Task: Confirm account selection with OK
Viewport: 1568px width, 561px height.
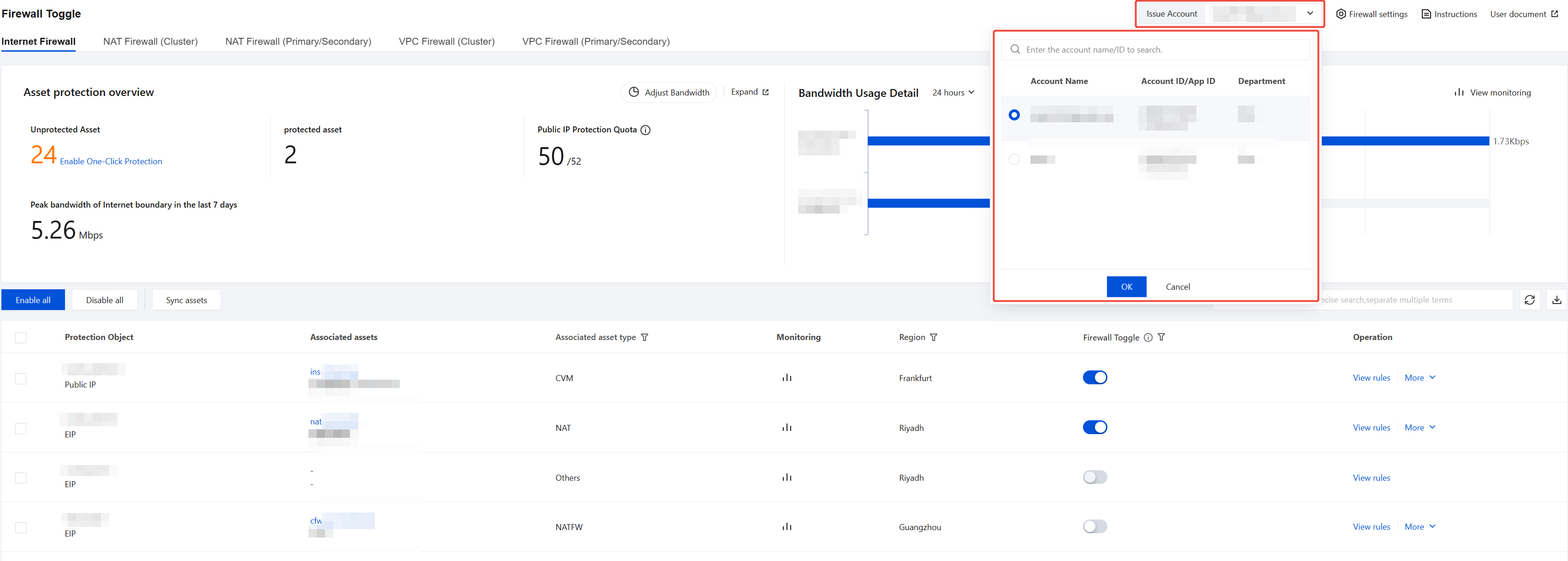Action: click(x=1127, y=287)
